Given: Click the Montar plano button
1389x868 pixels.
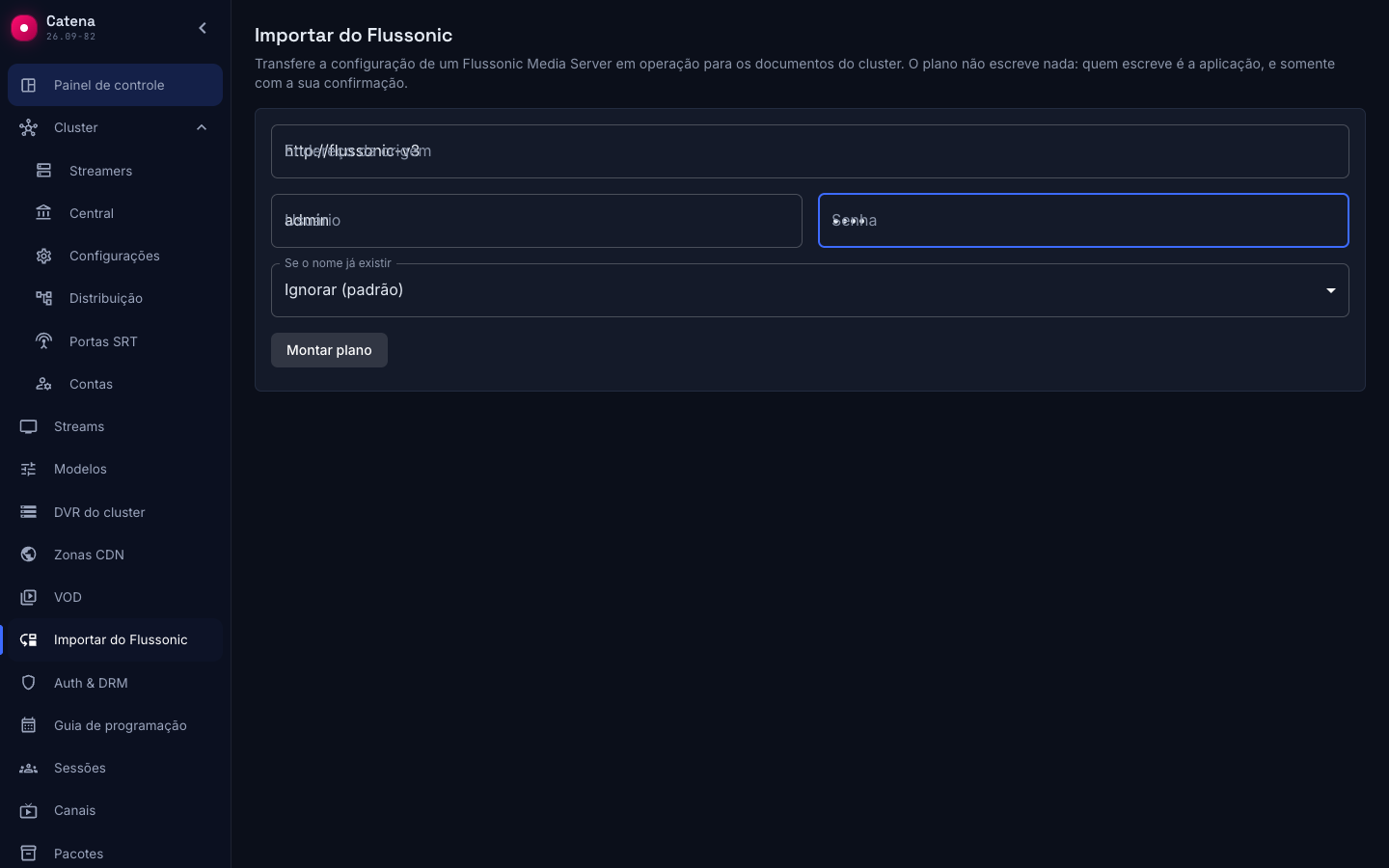Looking at the screenshot, I should [x=329, y=350].
